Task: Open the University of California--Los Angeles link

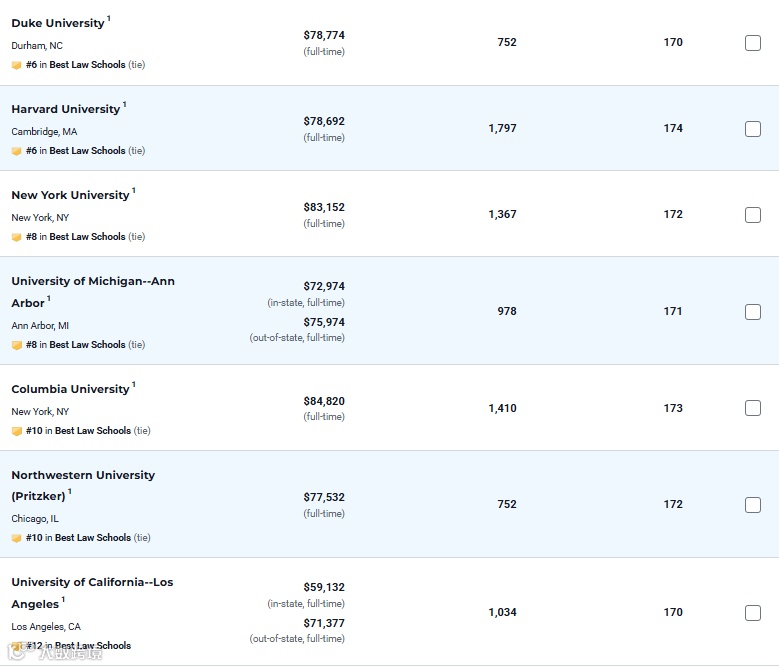Action: pos(92,593)
